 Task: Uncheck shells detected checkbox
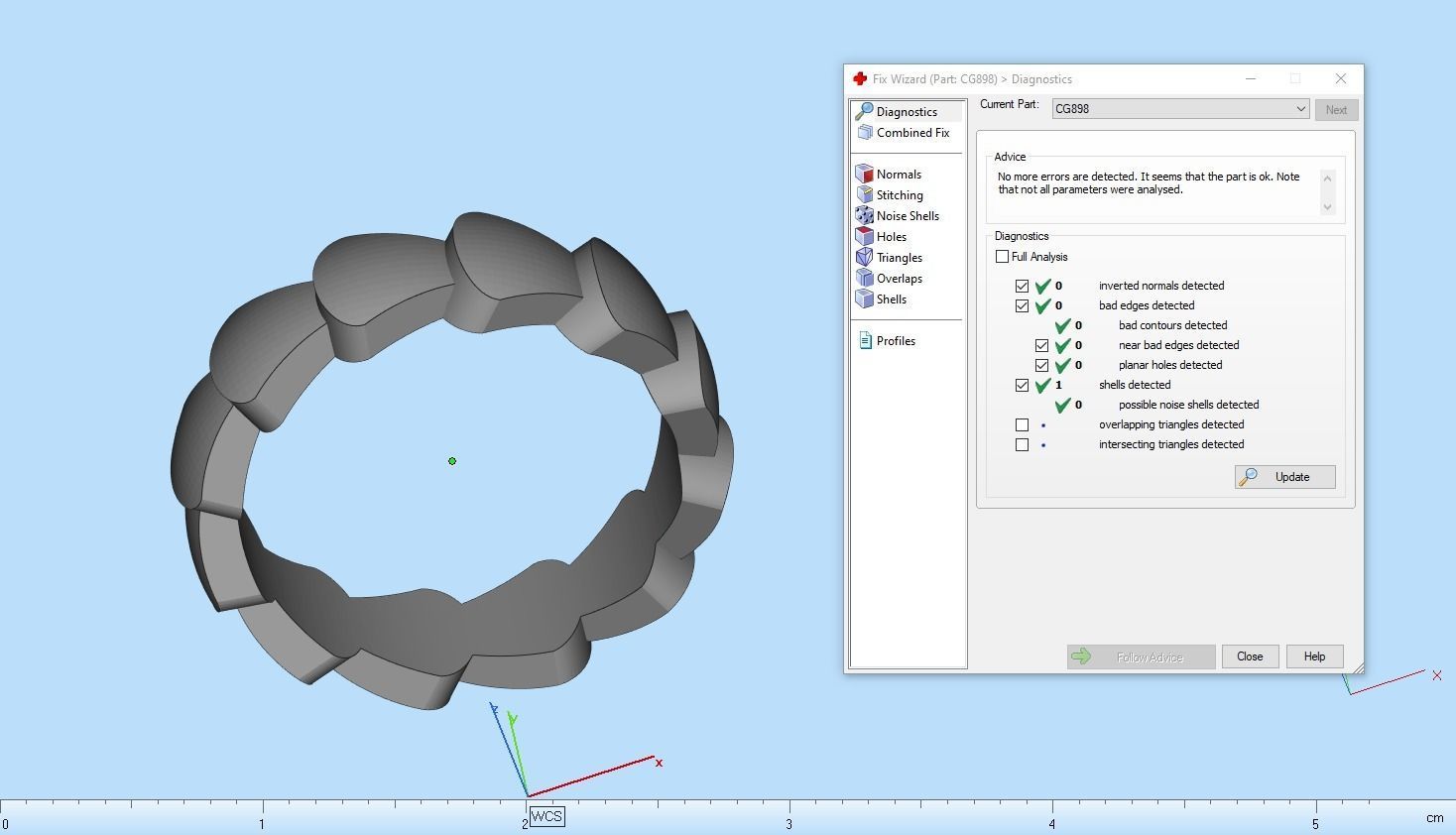[1022, 385]
